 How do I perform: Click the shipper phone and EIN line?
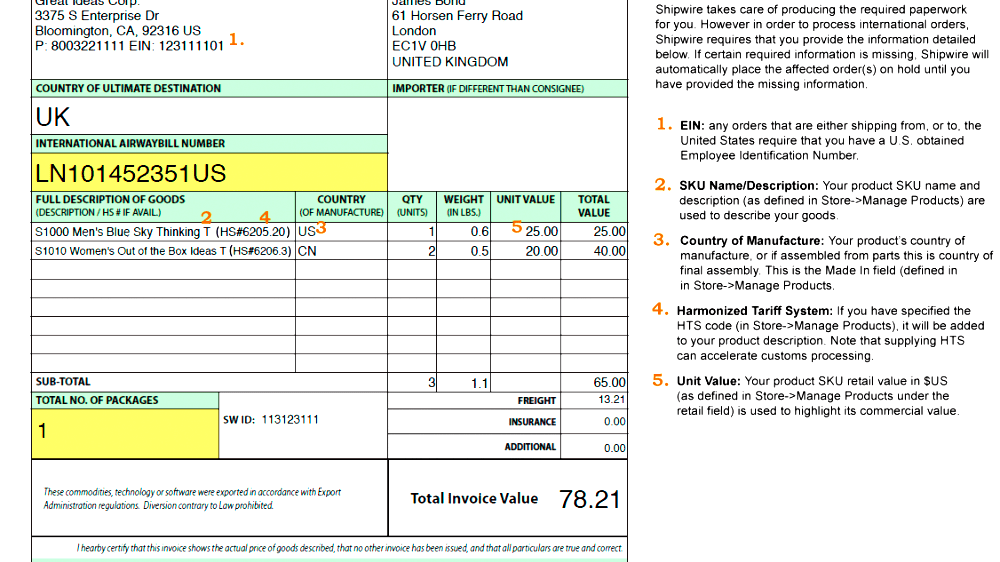[x=129, y=46]
